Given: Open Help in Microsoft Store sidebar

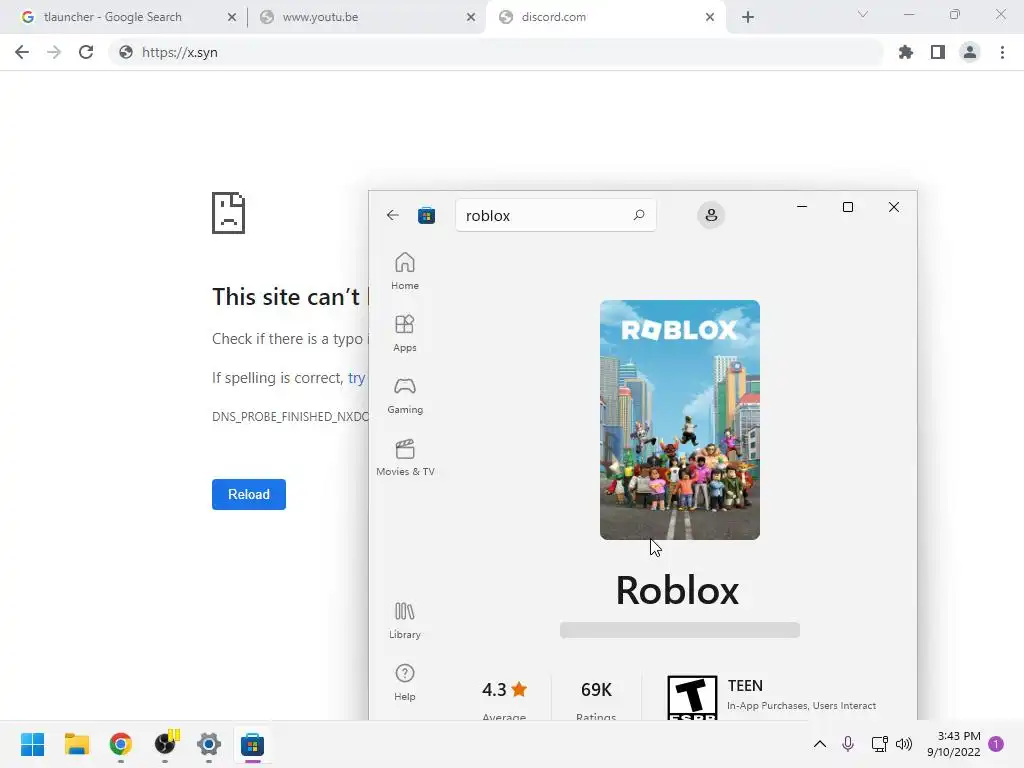Looking at the screenshot, I should tap(405, 682).
